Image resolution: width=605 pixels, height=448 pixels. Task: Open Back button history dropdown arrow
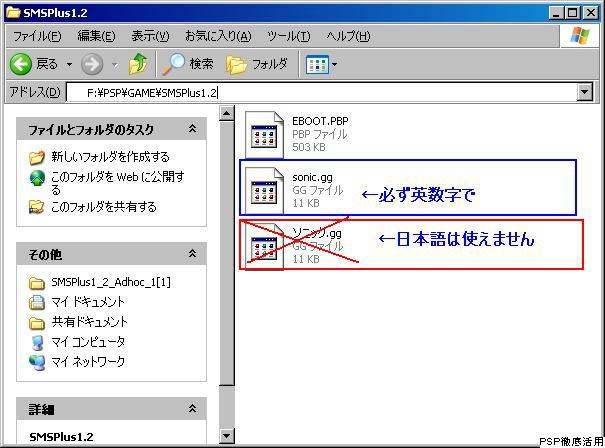coord(69,64)
